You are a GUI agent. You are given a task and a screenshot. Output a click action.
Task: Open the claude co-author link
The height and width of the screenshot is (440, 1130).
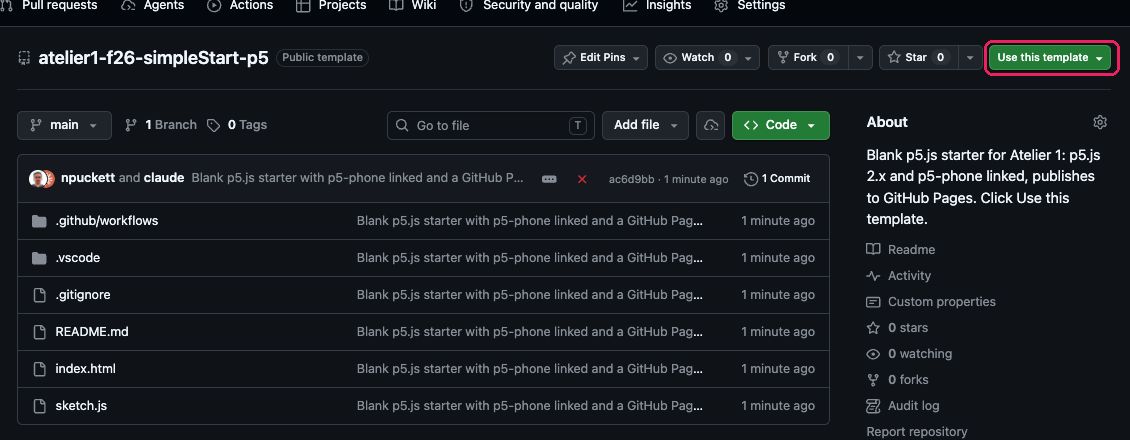coord(164,179)
